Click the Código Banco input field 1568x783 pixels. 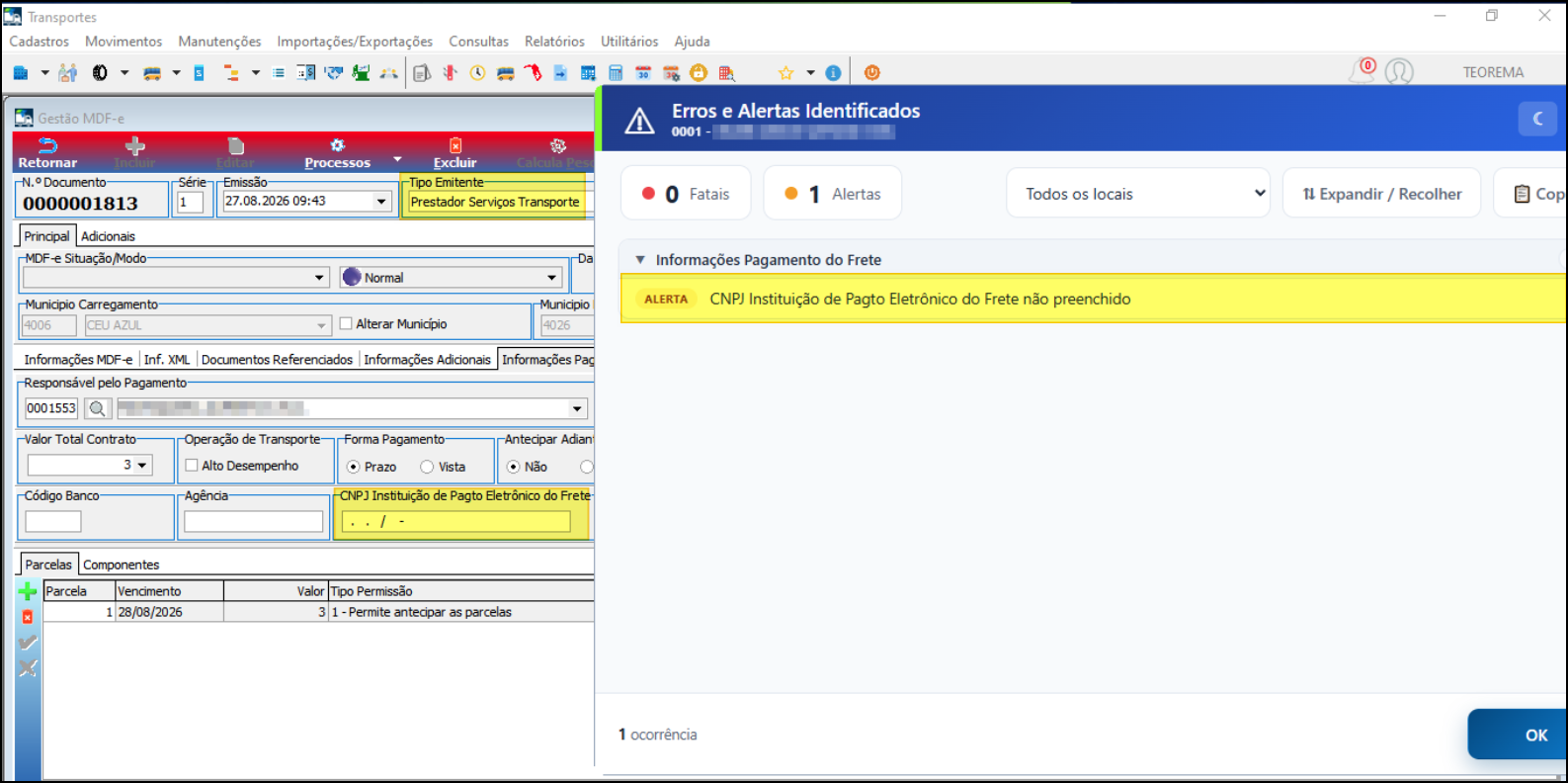coord(53,521)
